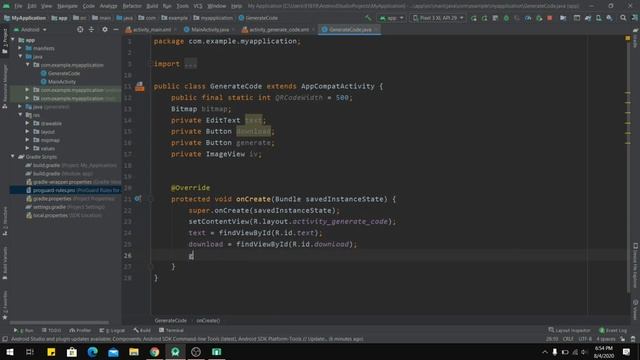Open the Pixel 3 XL API 29 device dropdown

pyautogui.click(x=438, y=18)
